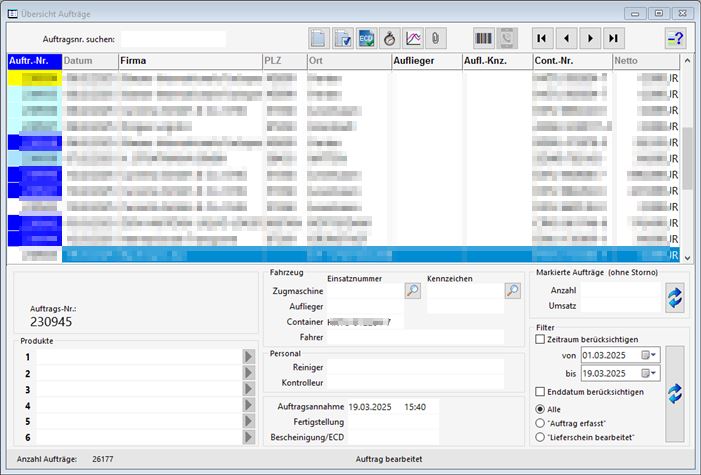The image size is (701, 475).
Task: Sort by the Firma column header
Action: pyautogui.click(x=188, y=61)
